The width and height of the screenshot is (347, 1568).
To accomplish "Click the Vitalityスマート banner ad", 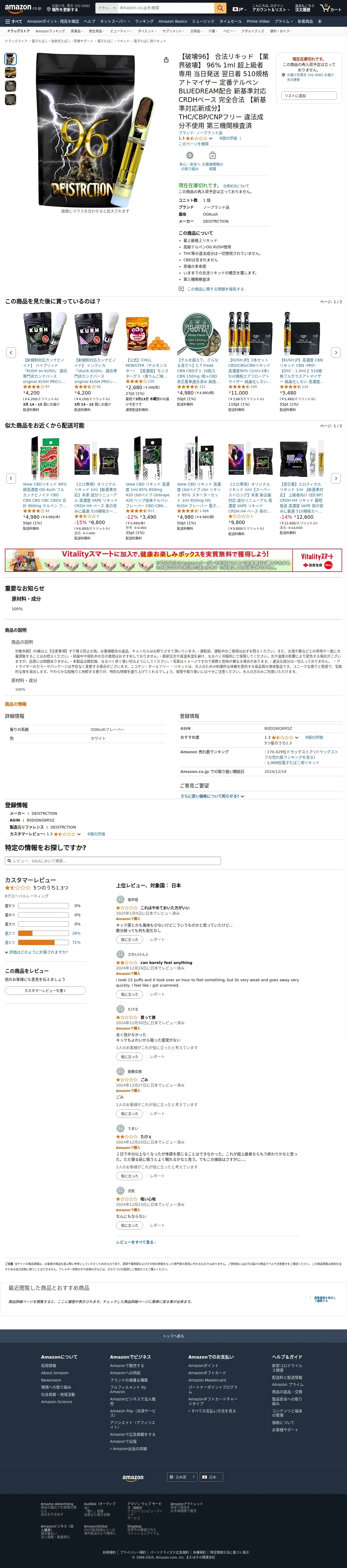I will pos(173,560).
